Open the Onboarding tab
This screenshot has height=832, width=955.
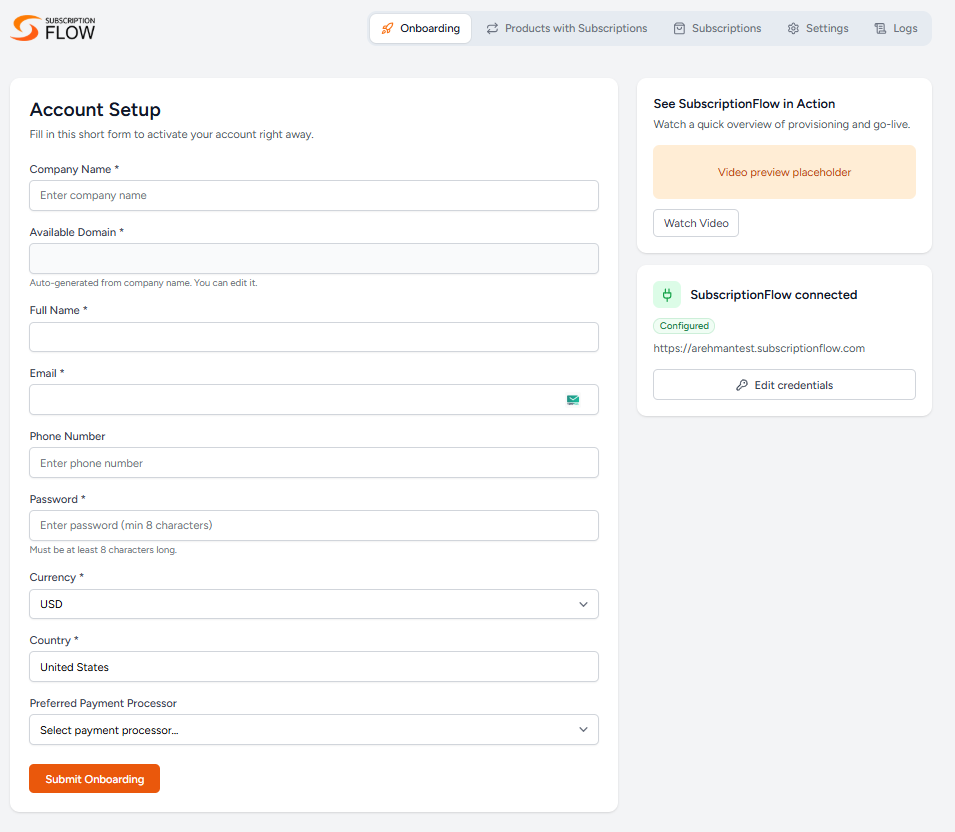(420, 29)
